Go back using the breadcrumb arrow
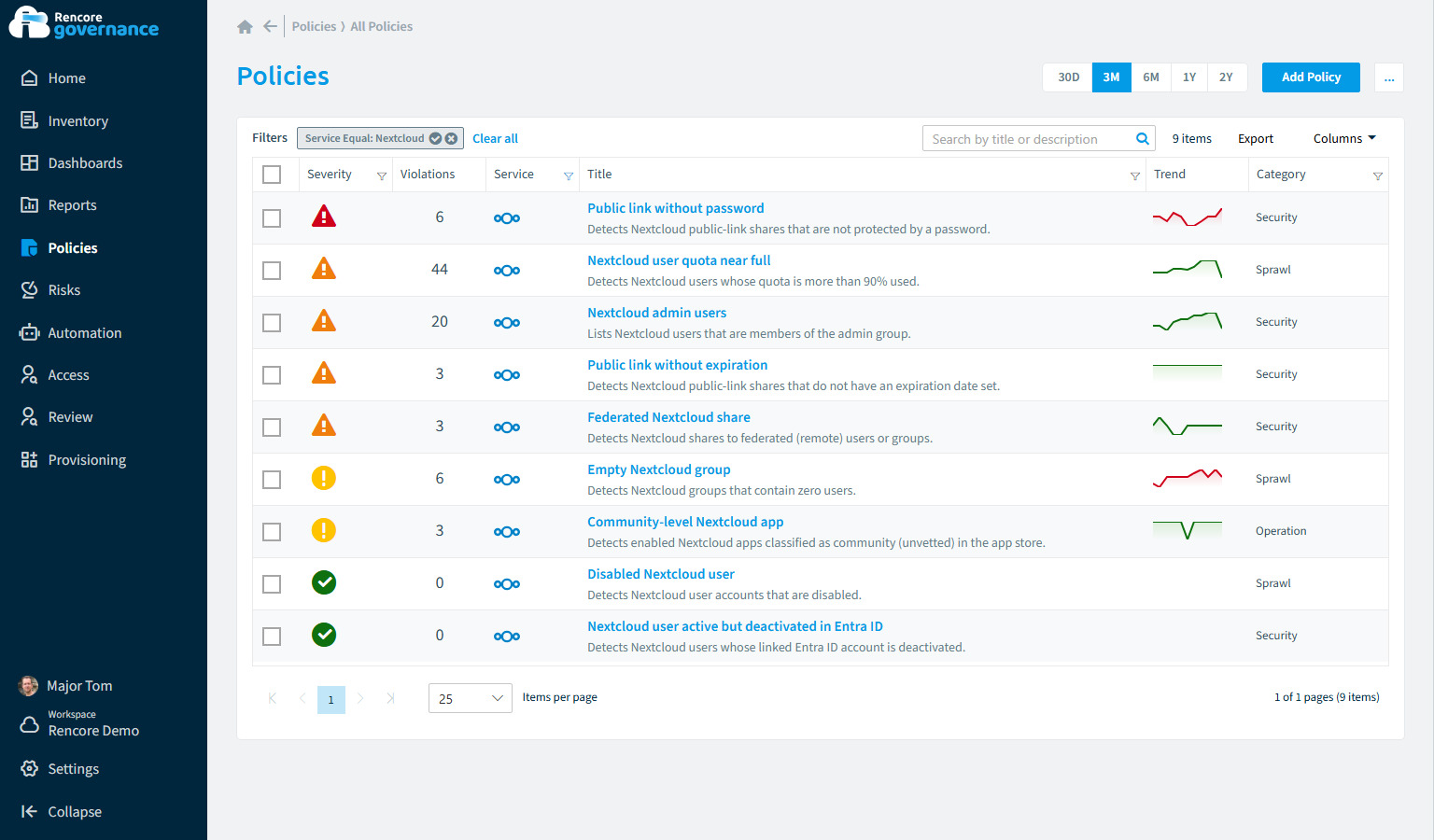 (x=270, y=26)
